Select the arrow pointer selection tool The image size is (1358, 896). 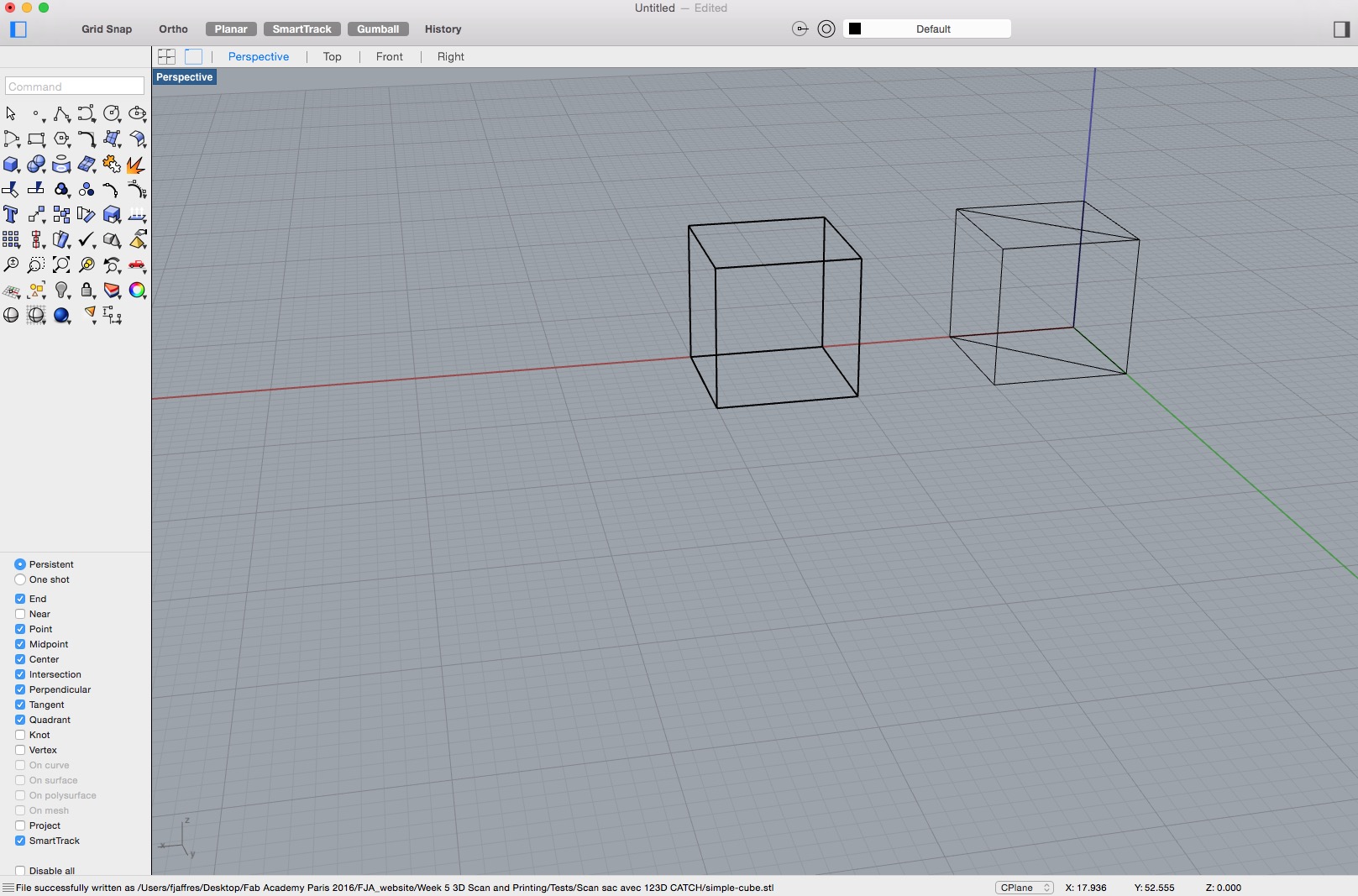point(11,113)
